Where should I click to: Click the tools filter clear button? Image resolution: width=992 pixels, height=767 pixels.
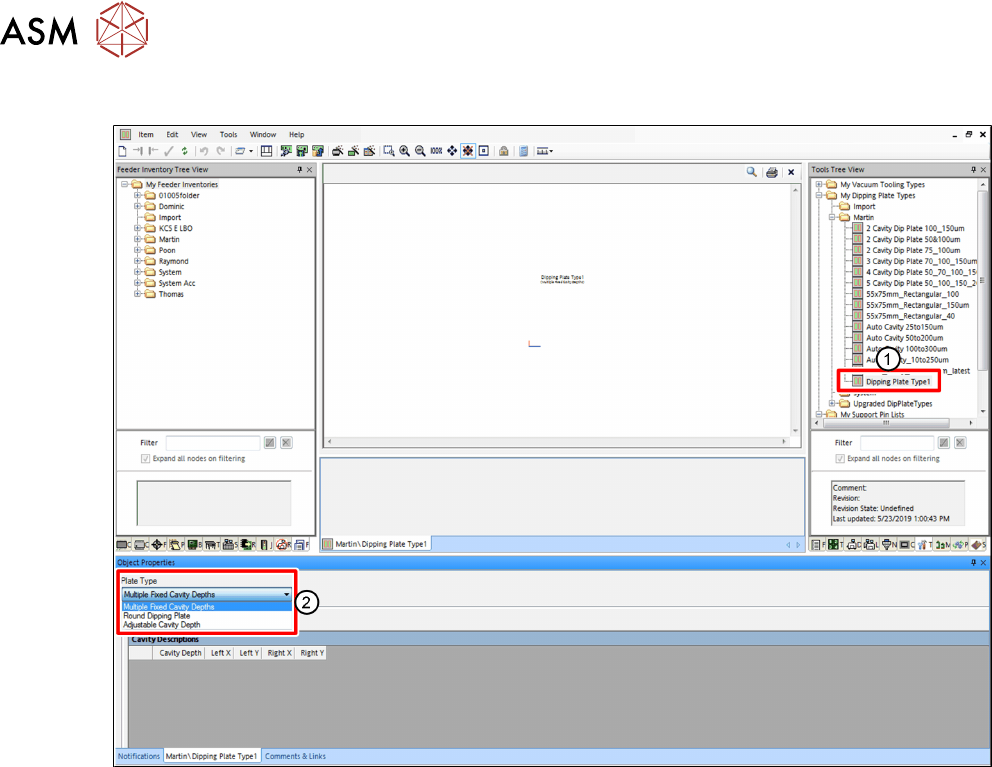960,442
